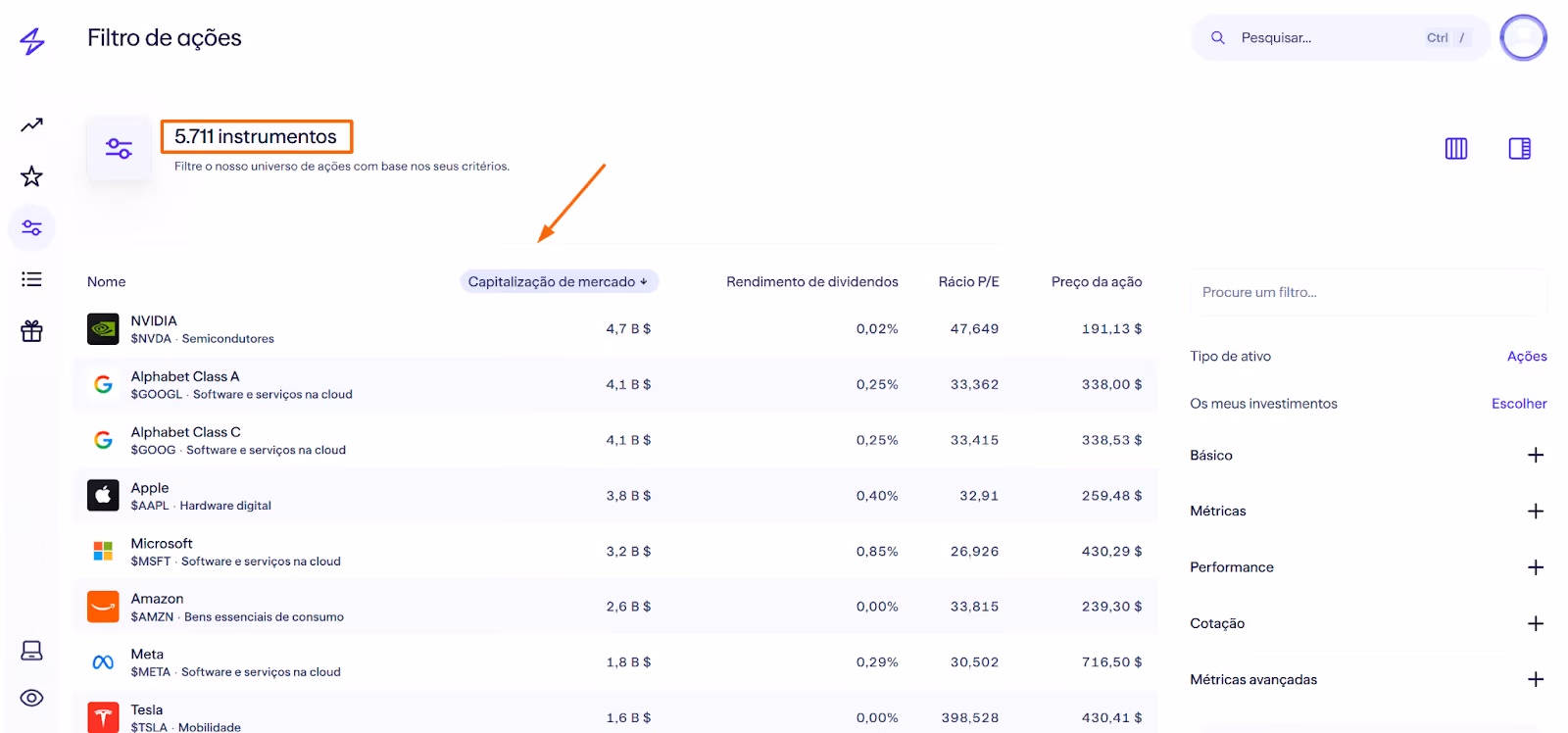Image resolution: width=1568 pixels, height=733 pixels.
Task: Open the Microsoft stock row
Action: point(615,551)
